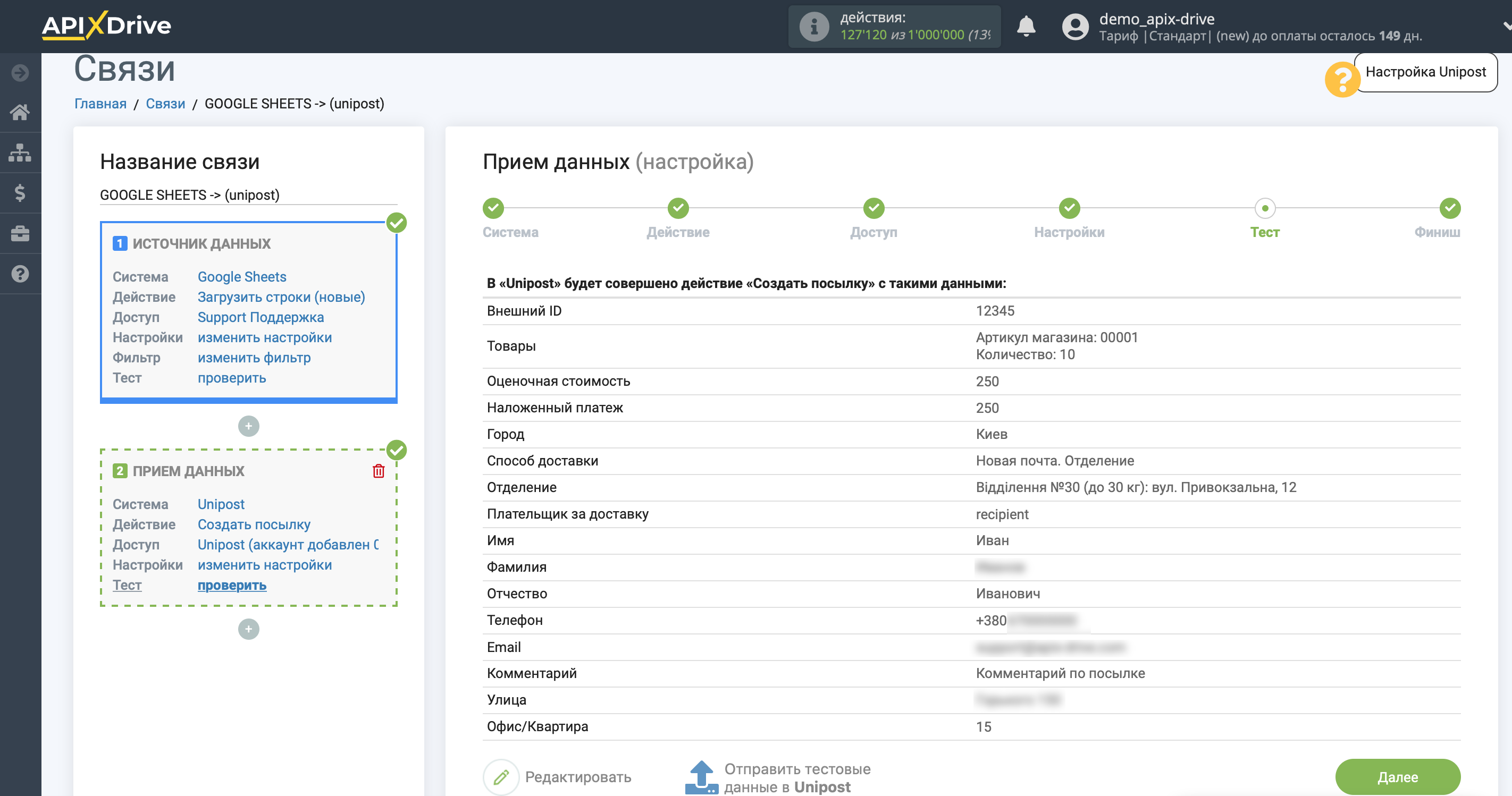Go to home via sidebar house icon
1512x796 pixels.
click(x=20, y=112)
